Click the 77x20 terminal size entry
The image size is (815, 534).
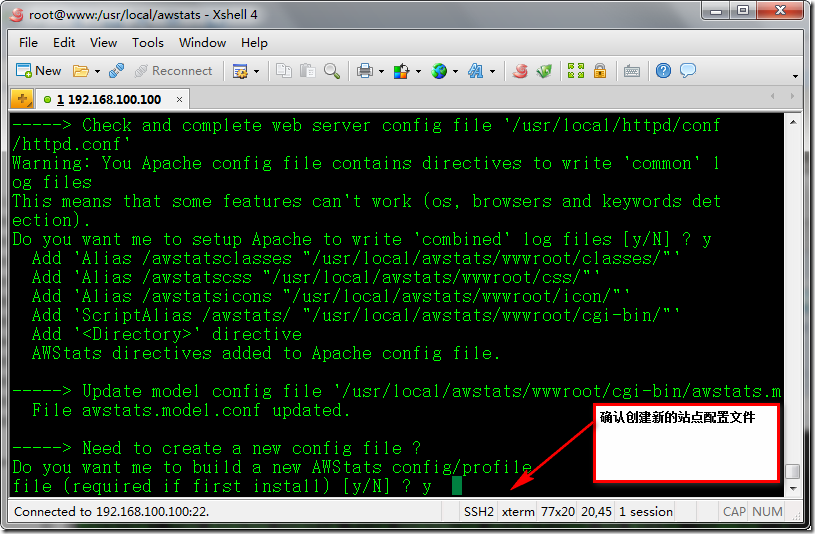click(558, 512)
